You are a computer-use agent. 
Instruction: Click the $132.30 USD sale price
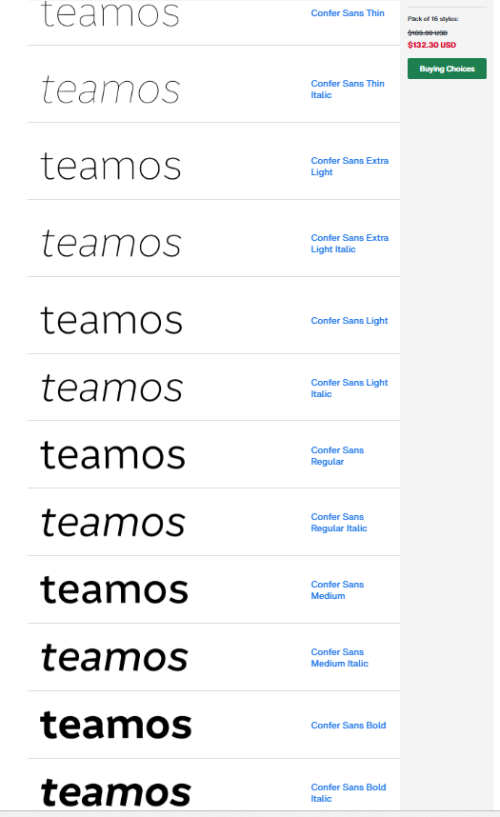(x=431, y=45)
